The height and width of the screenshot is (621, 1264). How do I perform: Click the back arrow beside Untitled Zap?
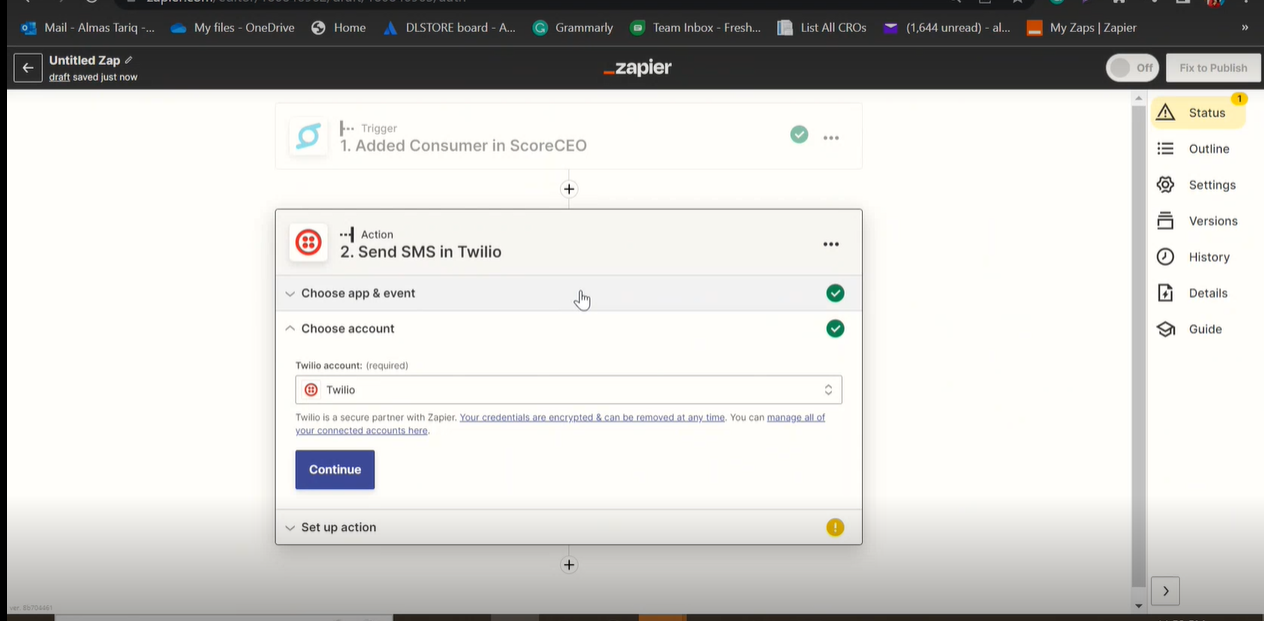tap(28, 68)
